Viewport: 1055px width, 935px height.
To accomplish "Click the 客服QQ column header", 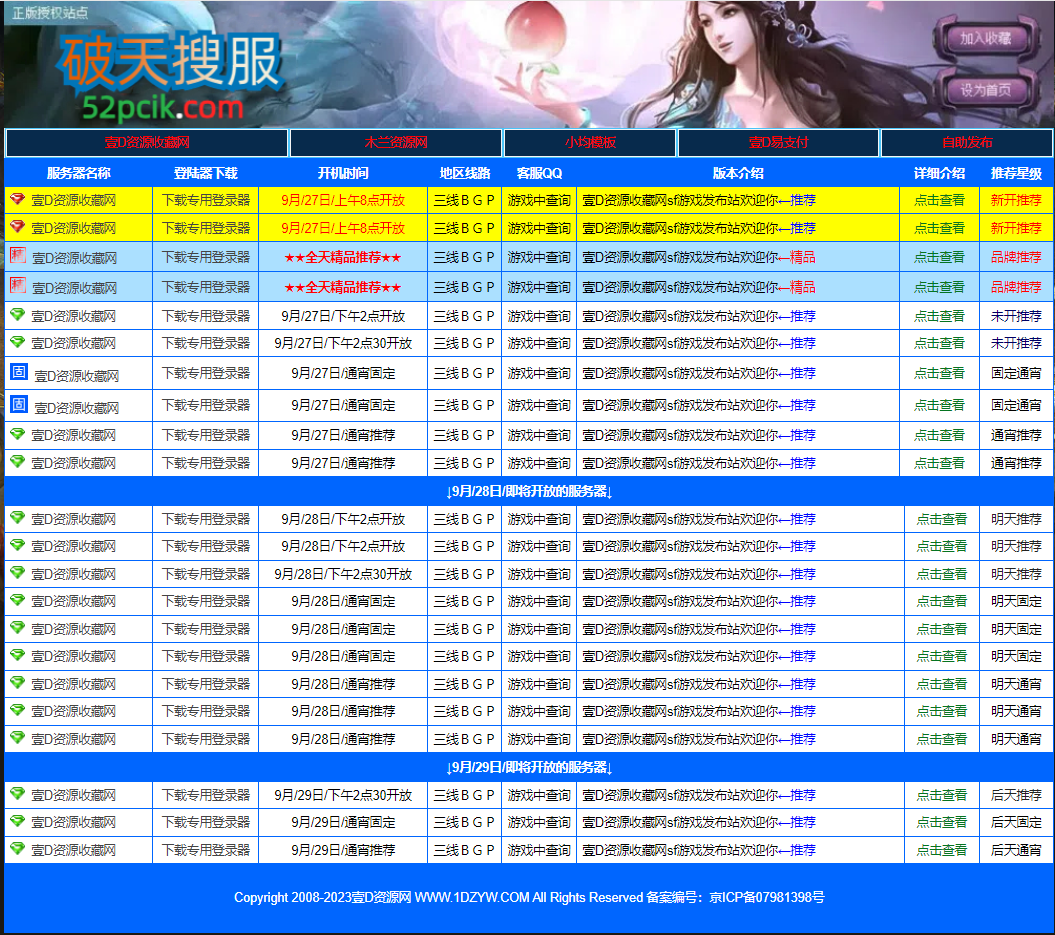I will point(538,174).
